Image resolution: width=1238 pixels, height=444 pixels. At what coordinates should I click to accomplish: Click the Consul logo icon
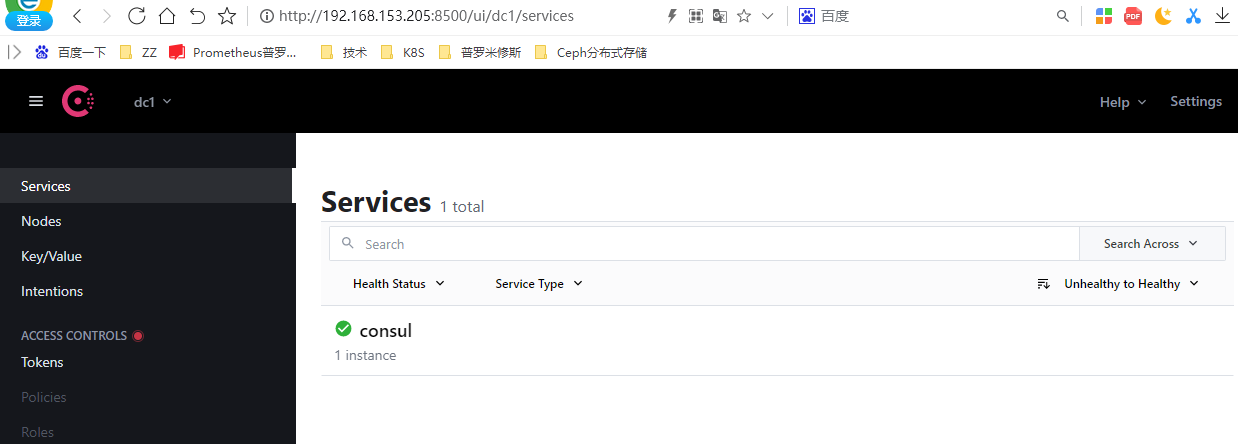pyautogui.click(x=78, y=101)
